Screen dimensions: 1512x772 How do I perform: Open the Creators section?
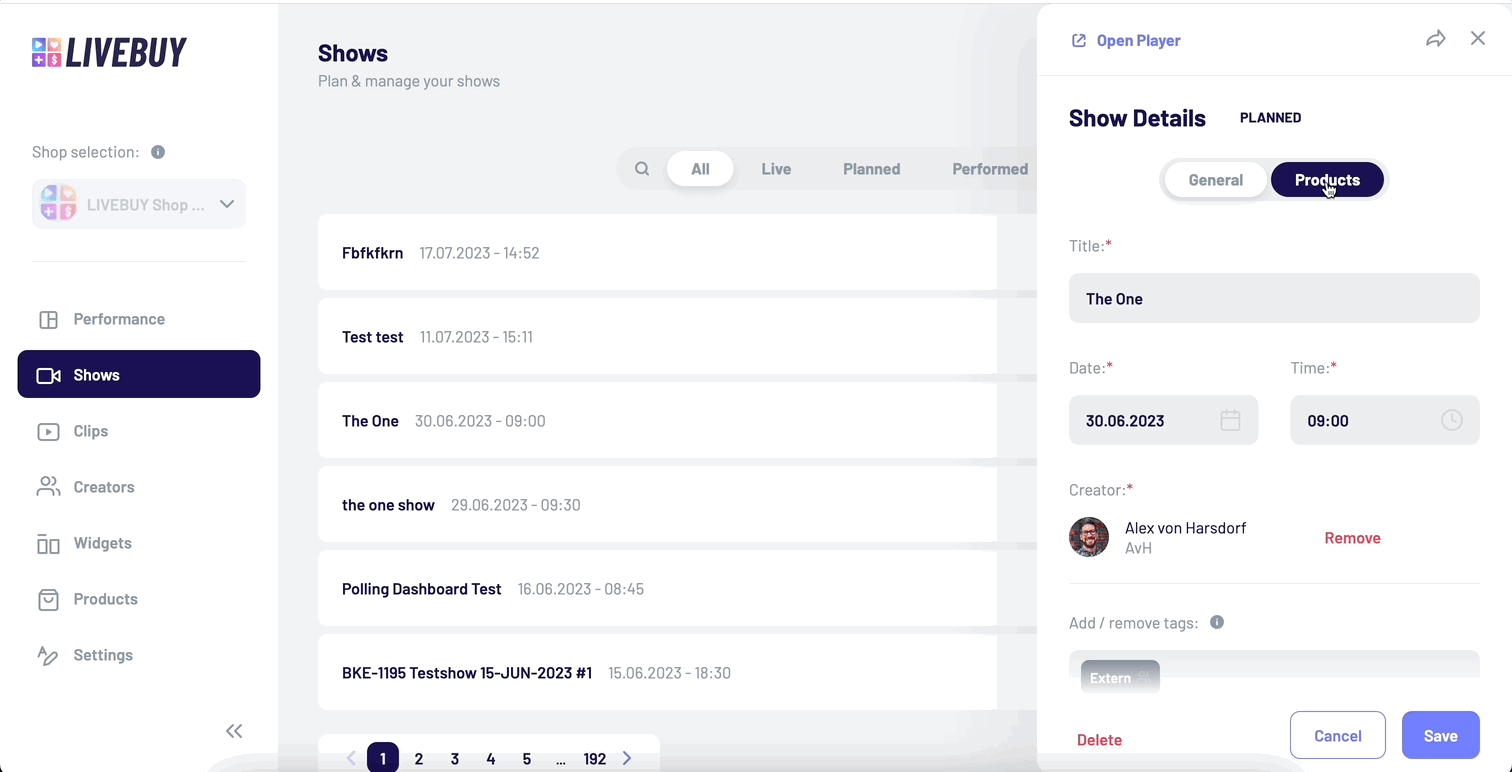48,487
